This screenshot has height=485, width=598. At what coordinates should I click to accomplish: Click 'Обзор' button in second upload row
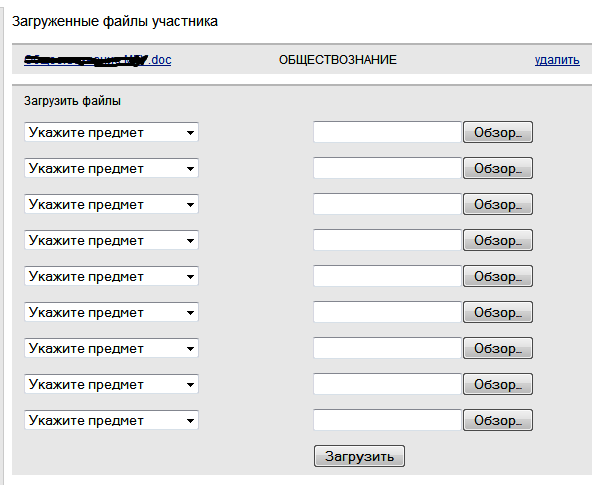tap(498, 168)
